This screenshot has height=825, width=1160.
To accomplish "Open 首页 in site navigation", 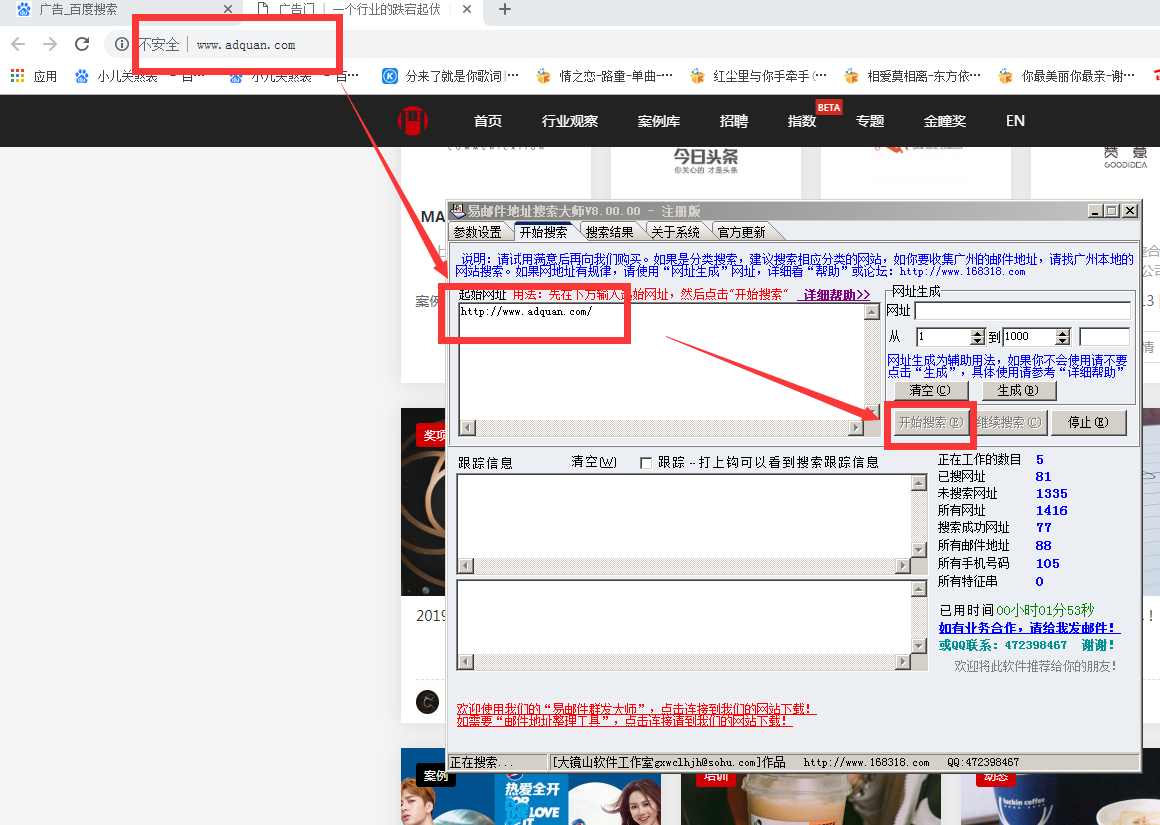I will point(488,121).
